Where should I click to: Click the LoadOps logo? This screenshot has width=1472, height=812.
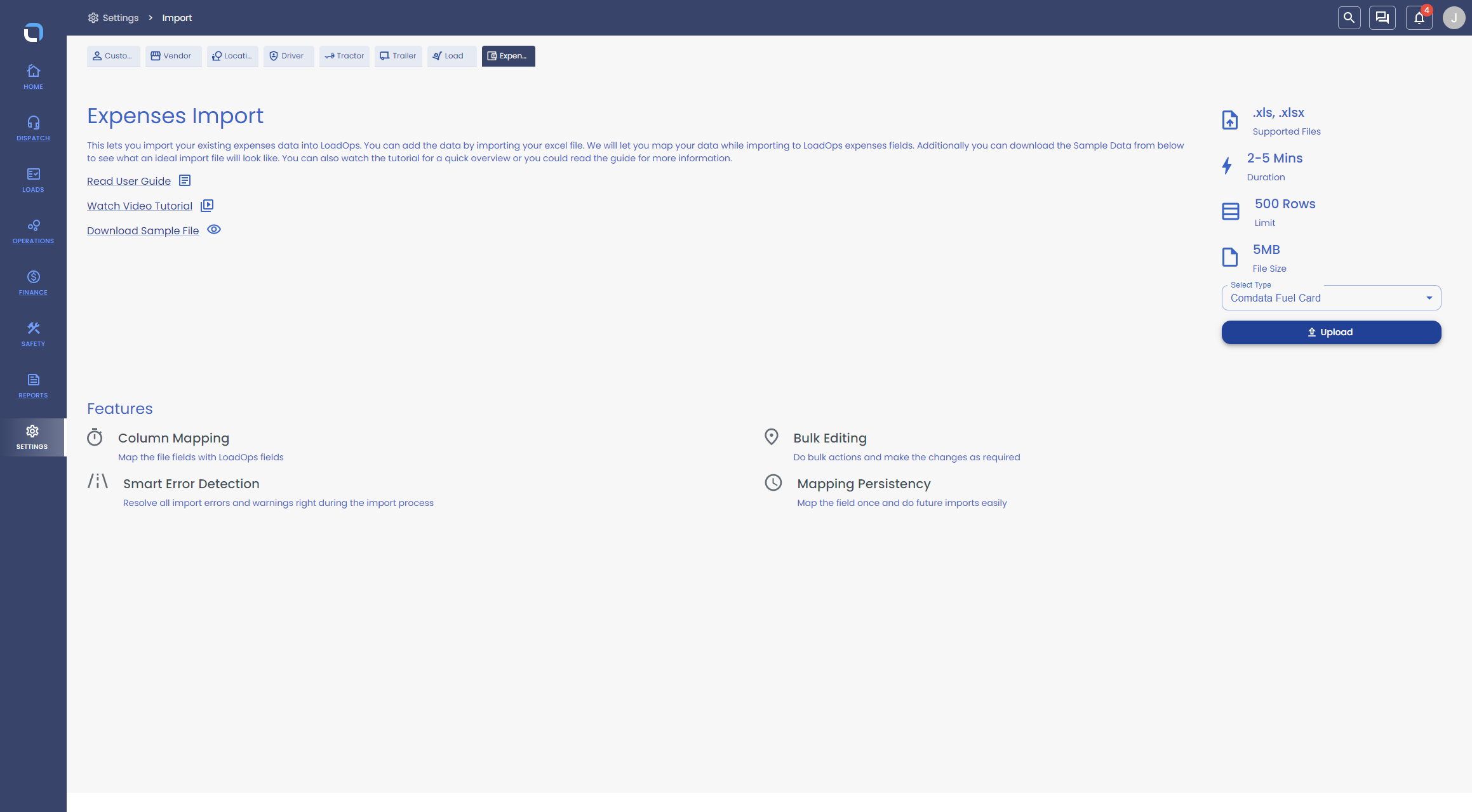pyautogui.click(x=33, y=32)
